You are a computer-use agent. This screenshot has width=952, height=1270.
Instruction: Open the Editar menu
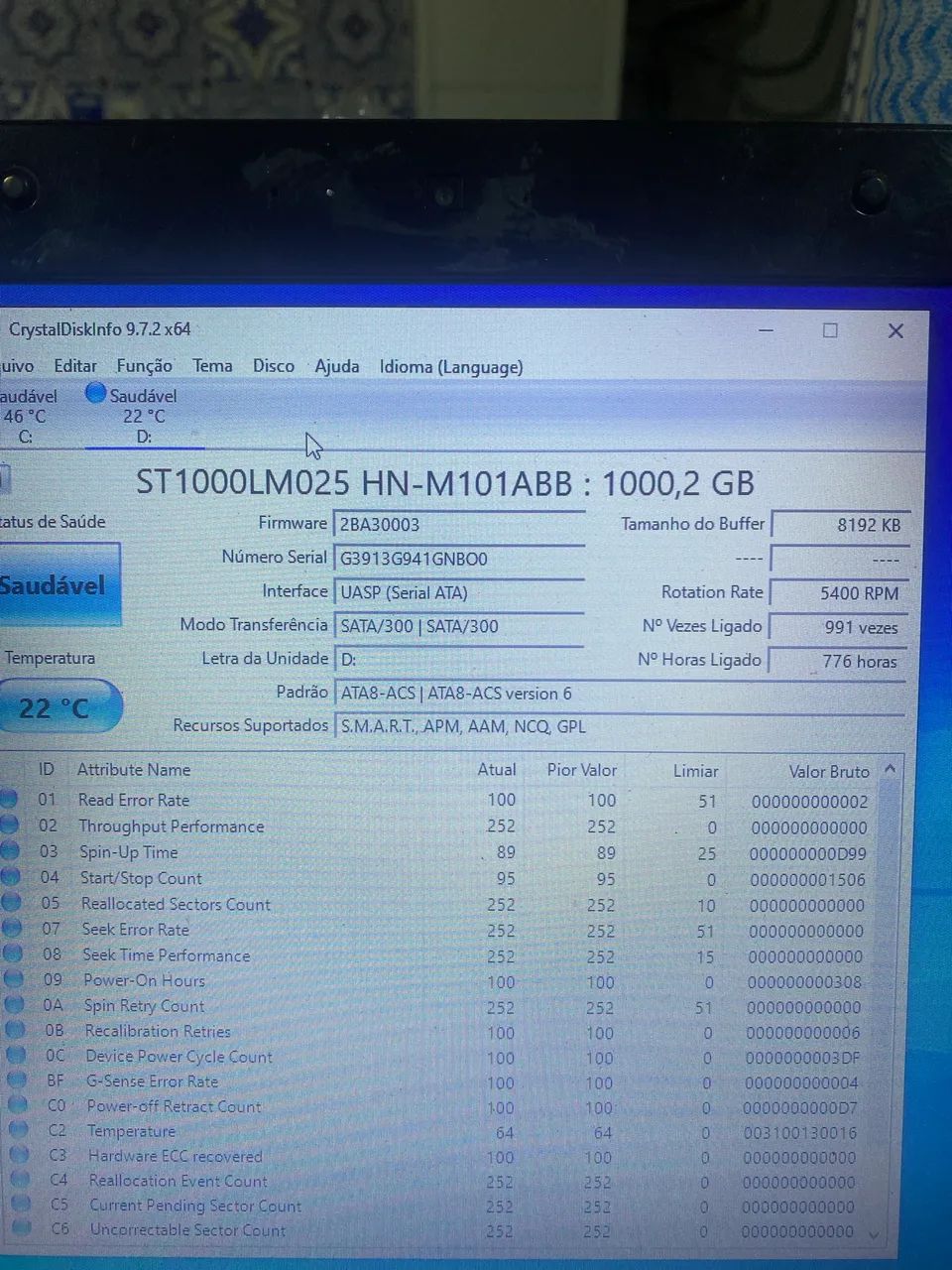pyautogui.click(x=75, y=366)
